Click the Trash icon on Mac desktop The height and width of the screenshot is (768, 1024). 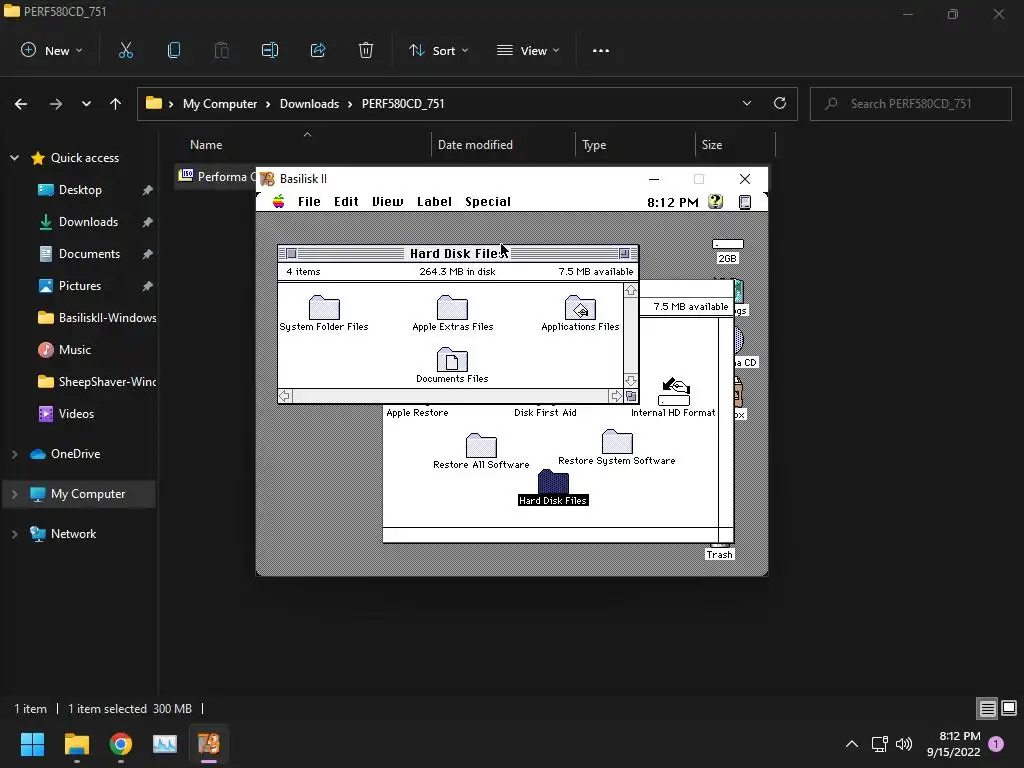click(720, 552)
